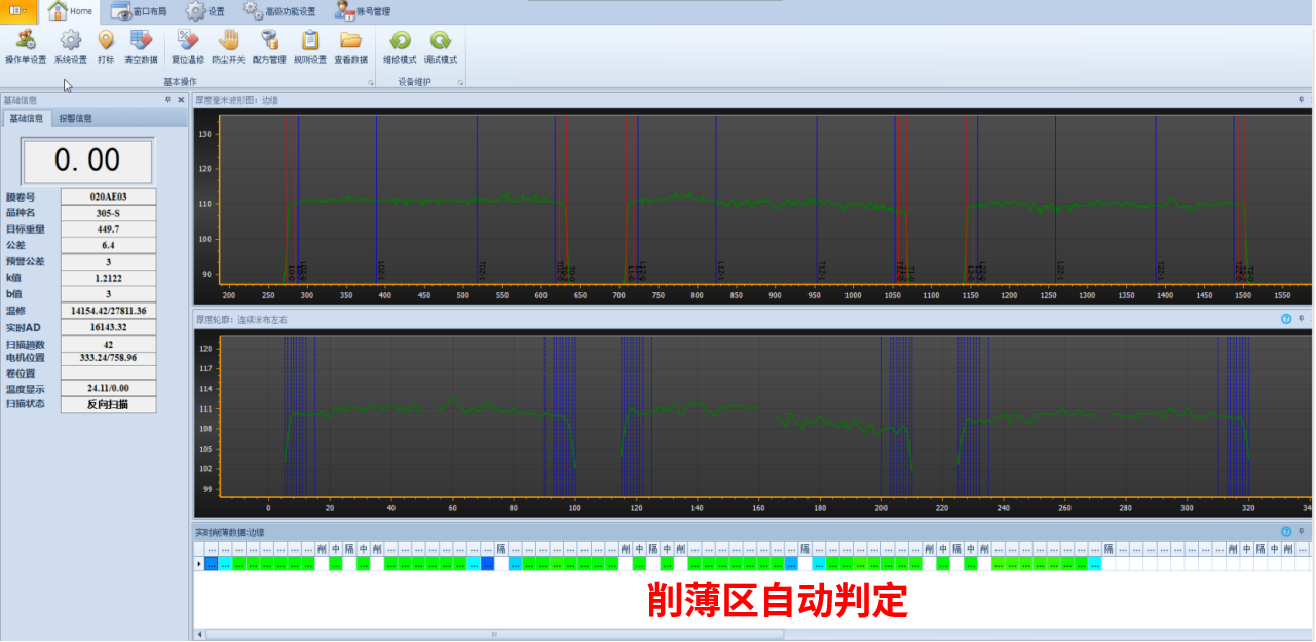Open 配方管理 recipe management
Viewport: 1316px width, 642px height.
pos(269,47)
